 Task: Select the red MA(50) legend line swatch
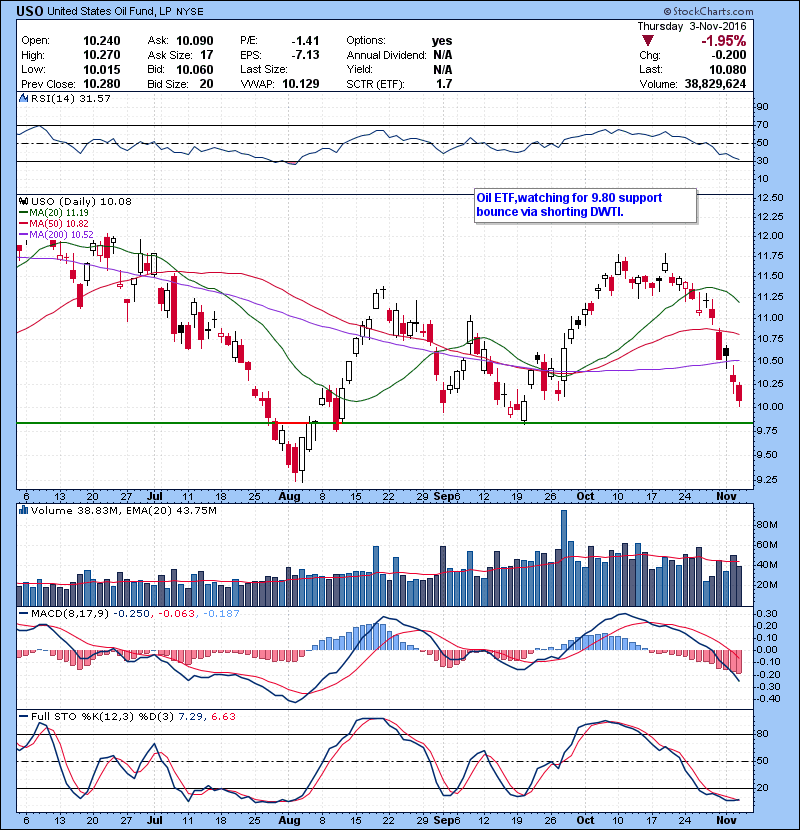[x=23, y=223]
